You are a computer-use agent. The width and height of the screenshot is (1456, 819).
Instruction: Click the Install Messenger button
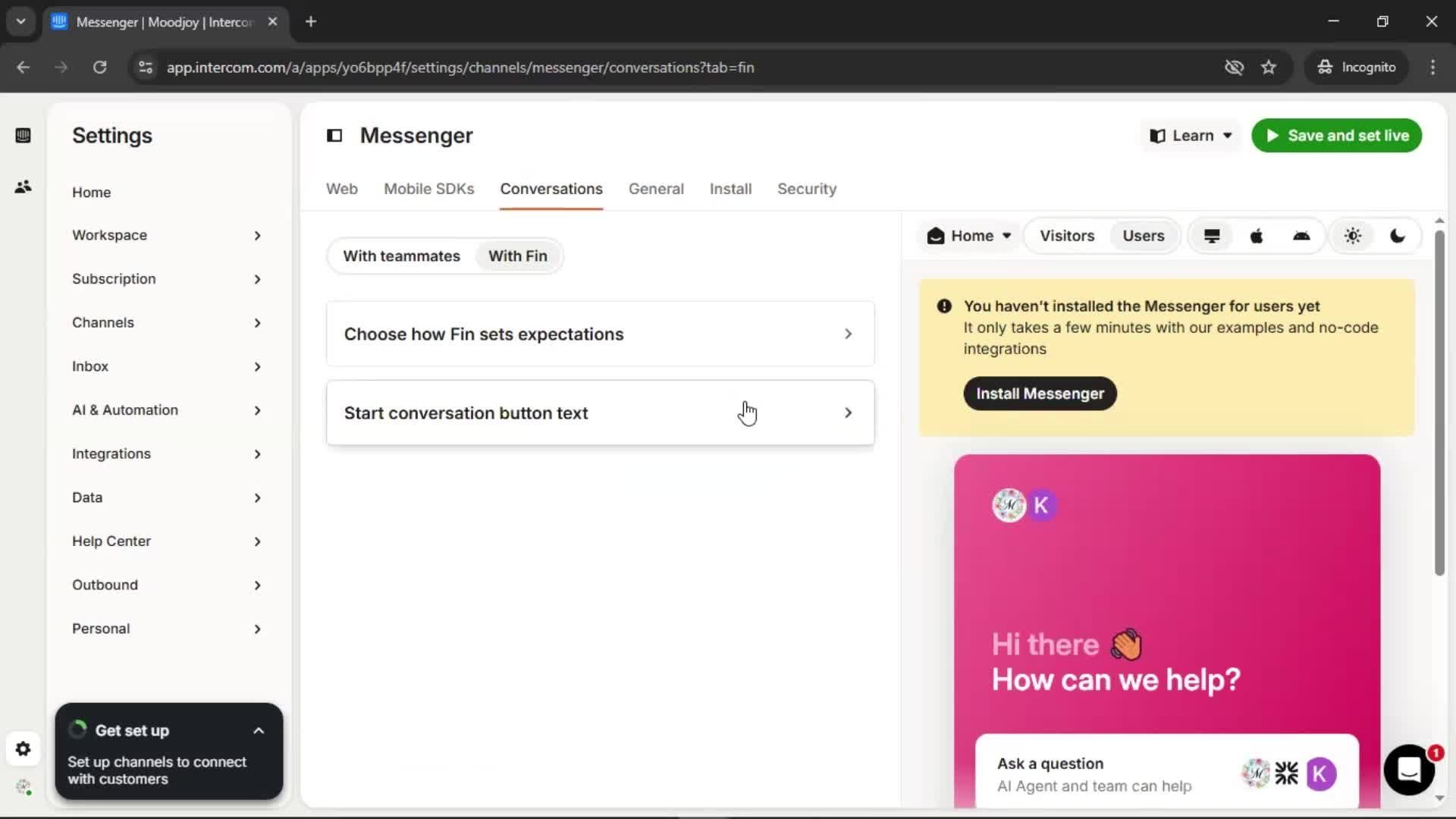(1040, 394)
